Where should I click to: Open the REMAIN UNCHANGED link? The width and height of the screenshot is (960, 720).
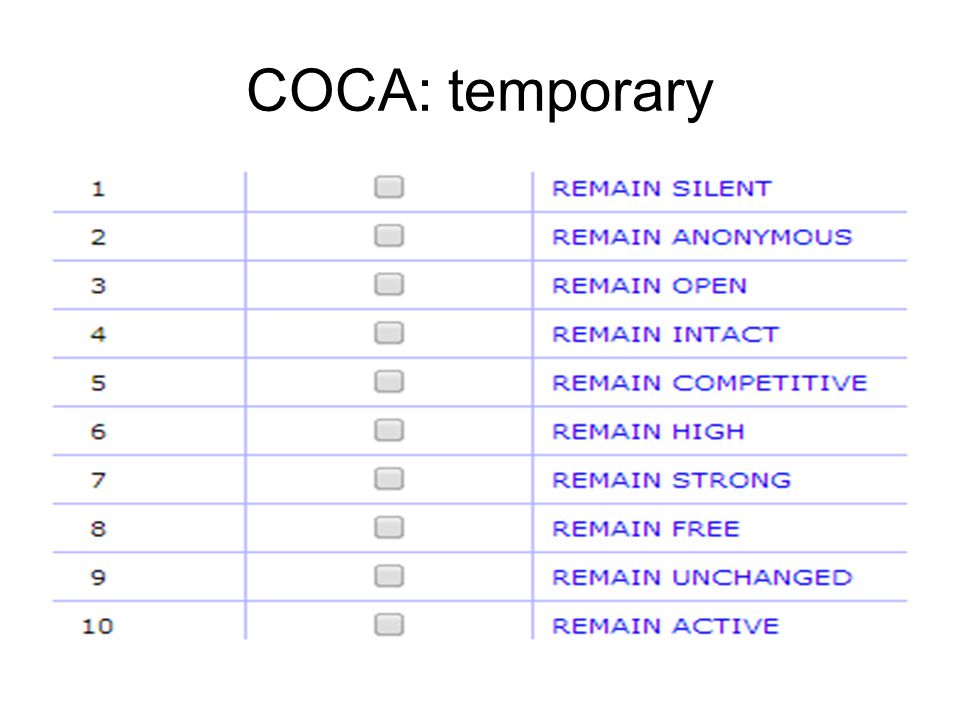tap(702, 577)
